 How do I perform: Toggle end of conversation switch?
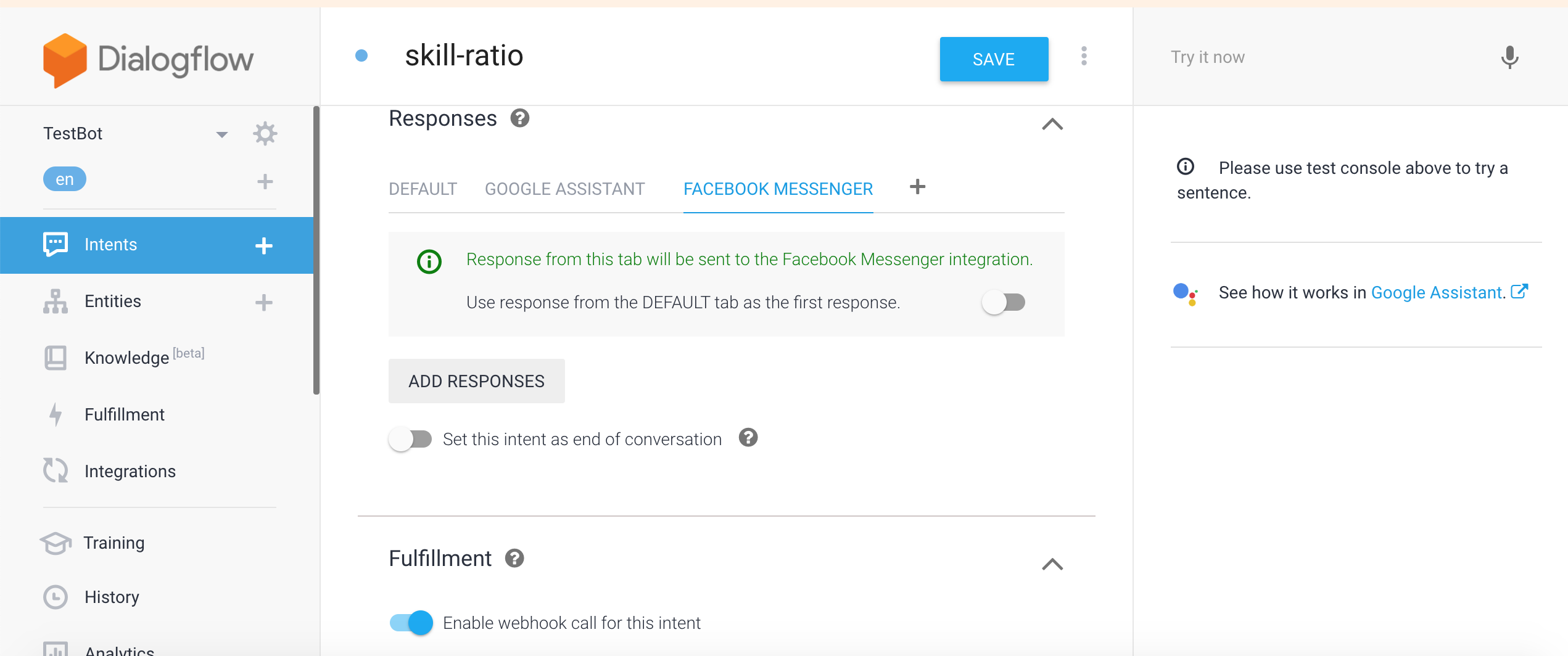click(x=410, y=439)
